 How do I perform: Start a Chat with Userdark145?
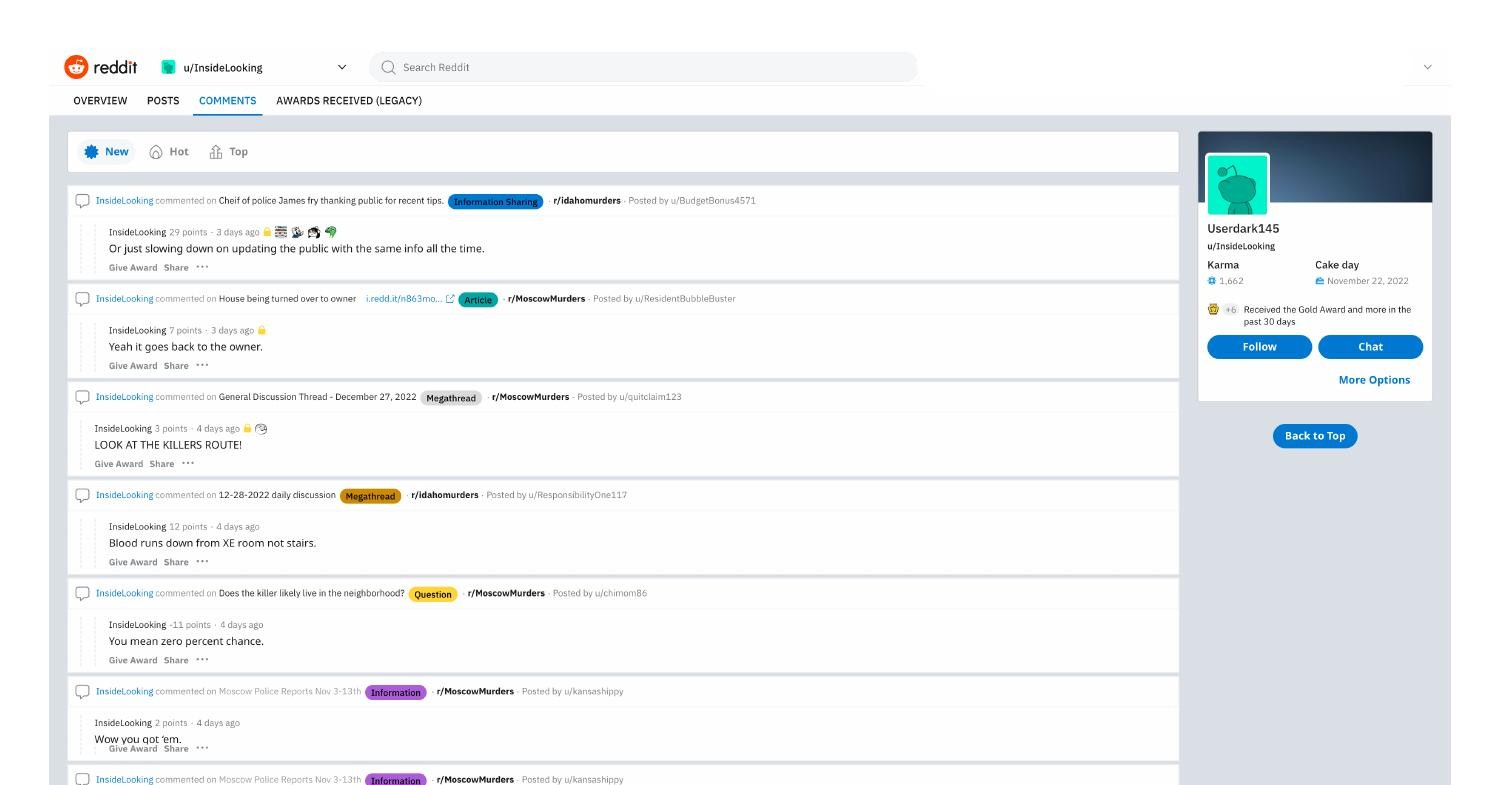(x=1370, y=347)
